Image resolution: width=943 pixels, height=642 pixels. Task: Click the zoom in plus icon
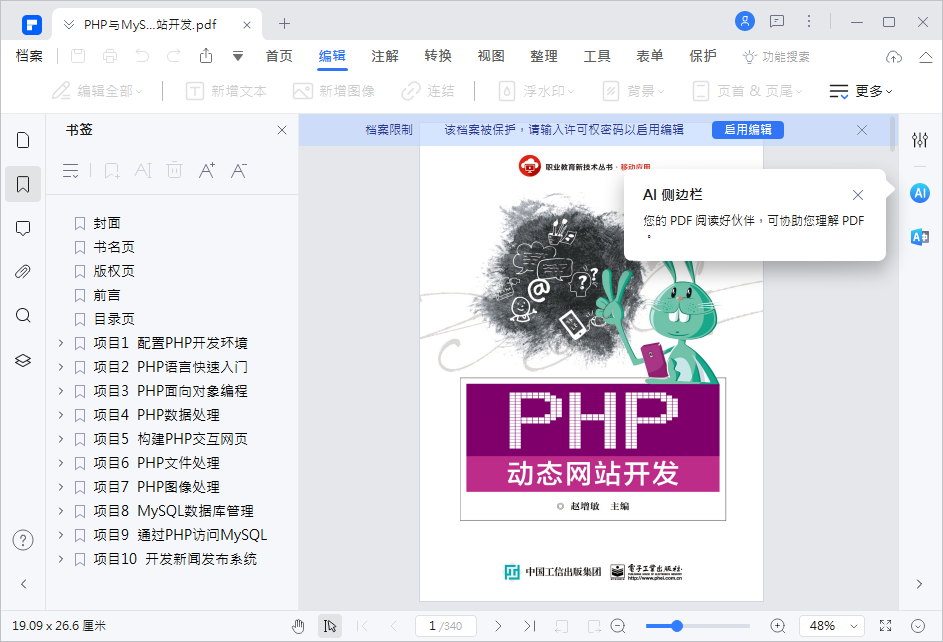pyautogui.click(x=778, y=626)
